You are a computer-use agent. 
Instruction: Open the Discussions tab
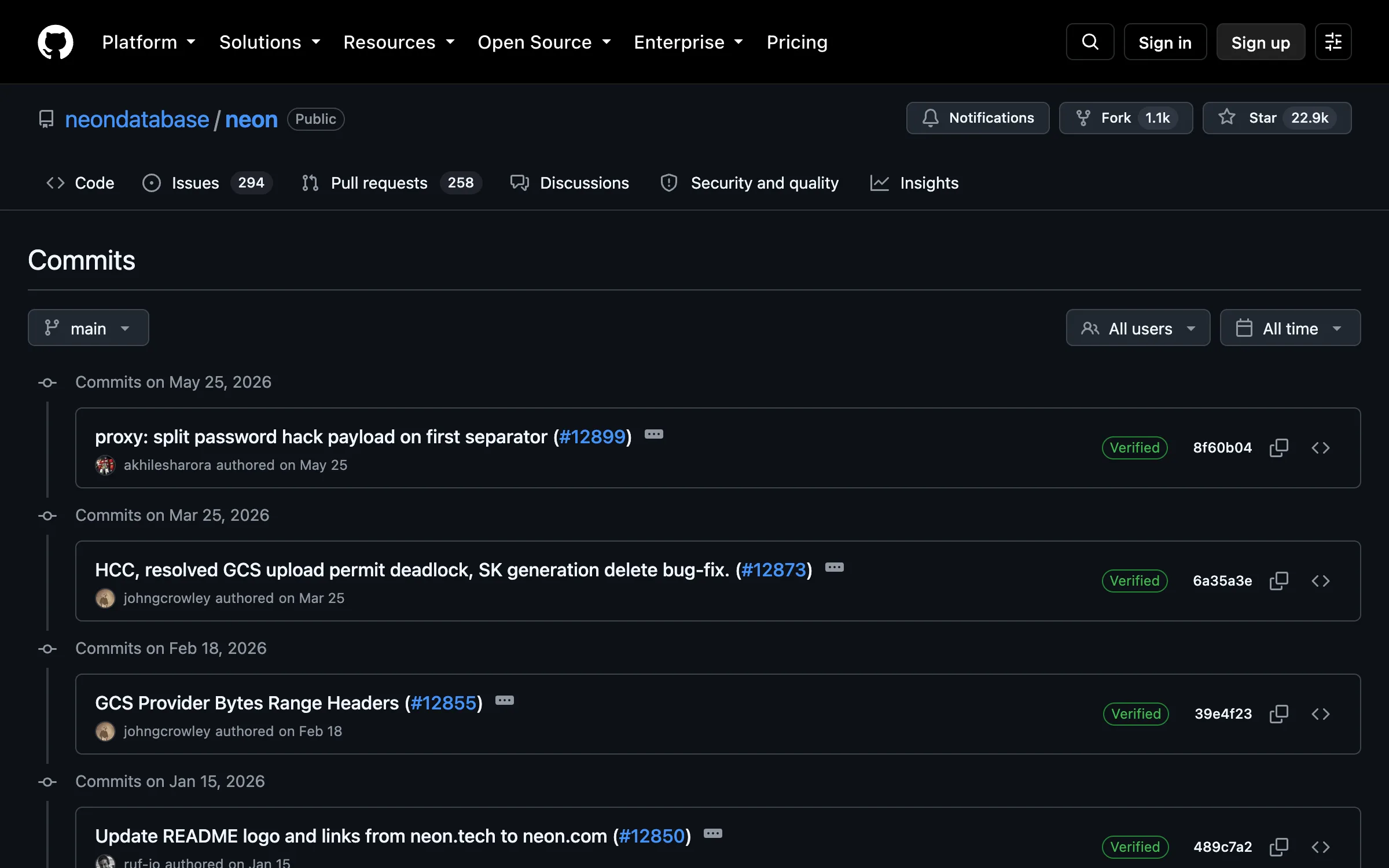point(569,183)
